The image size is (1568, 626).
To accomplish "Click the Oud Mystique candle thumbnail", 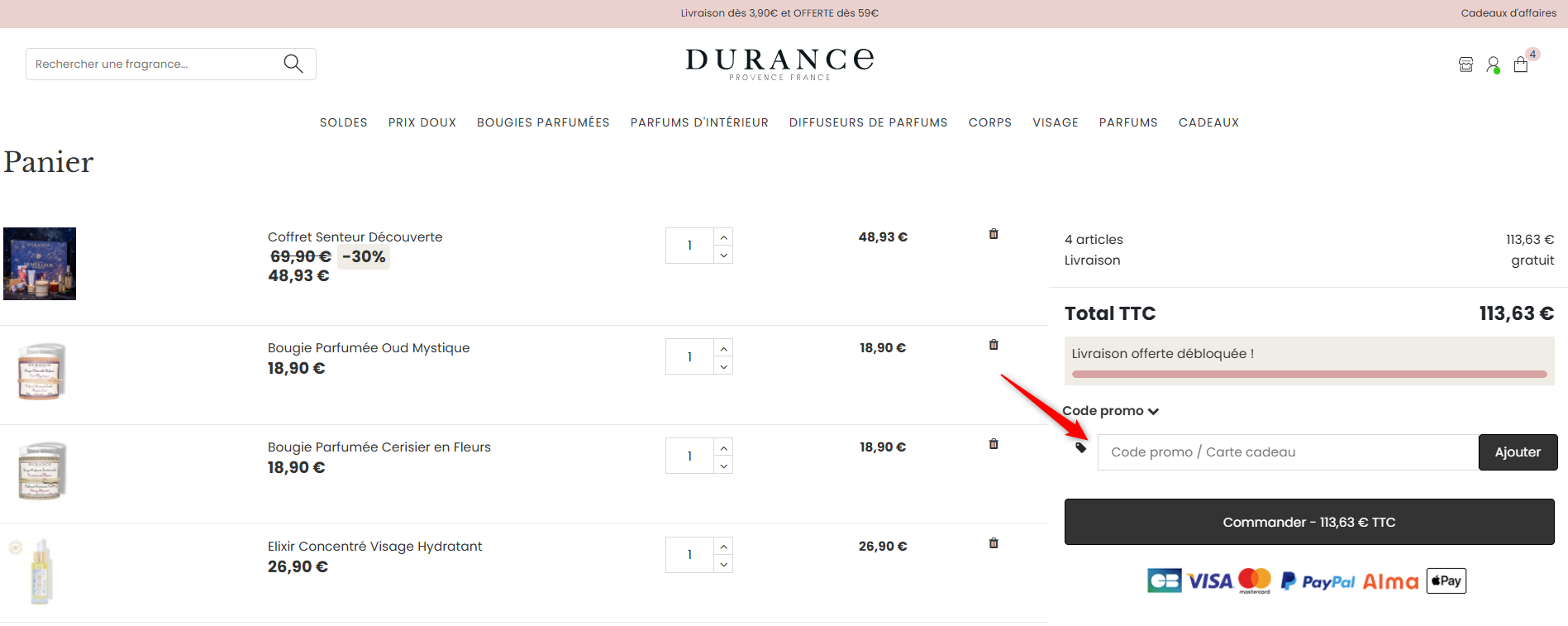I will pyautogui.click(x=41, y=372).
